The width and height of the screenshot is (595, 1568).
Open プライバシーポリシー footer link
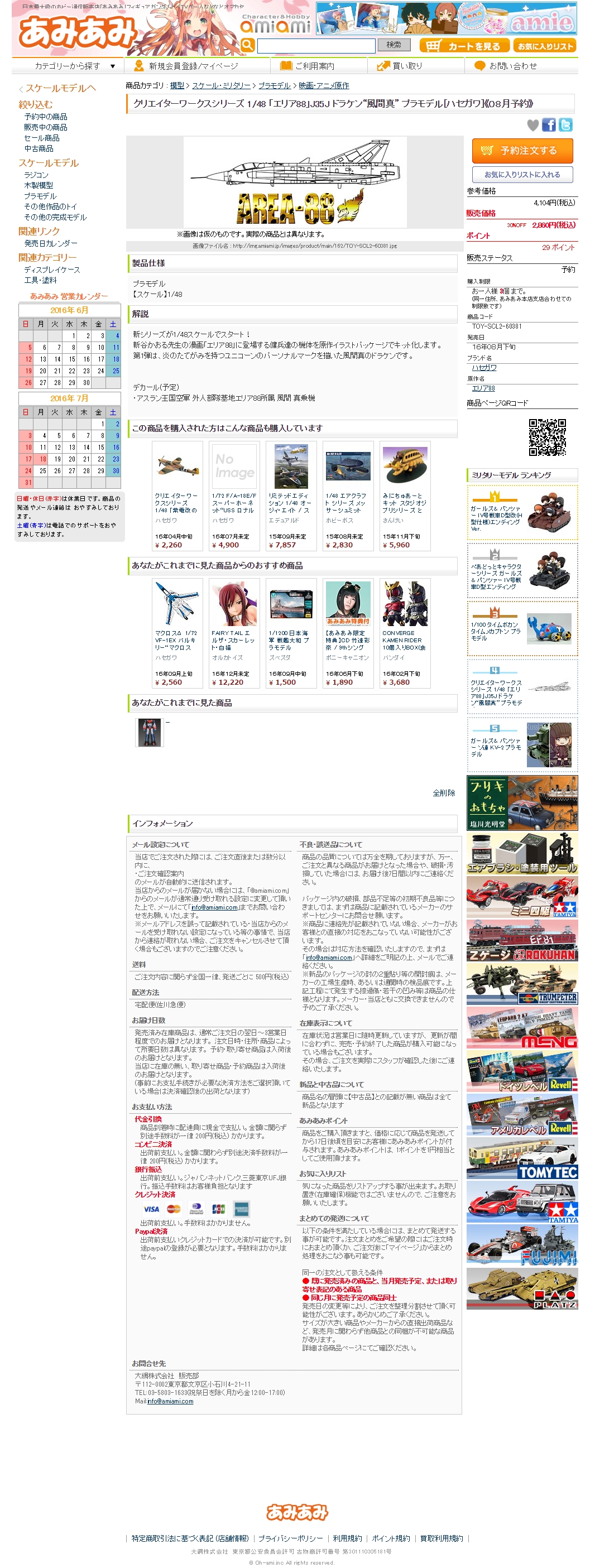(290, 1538)
